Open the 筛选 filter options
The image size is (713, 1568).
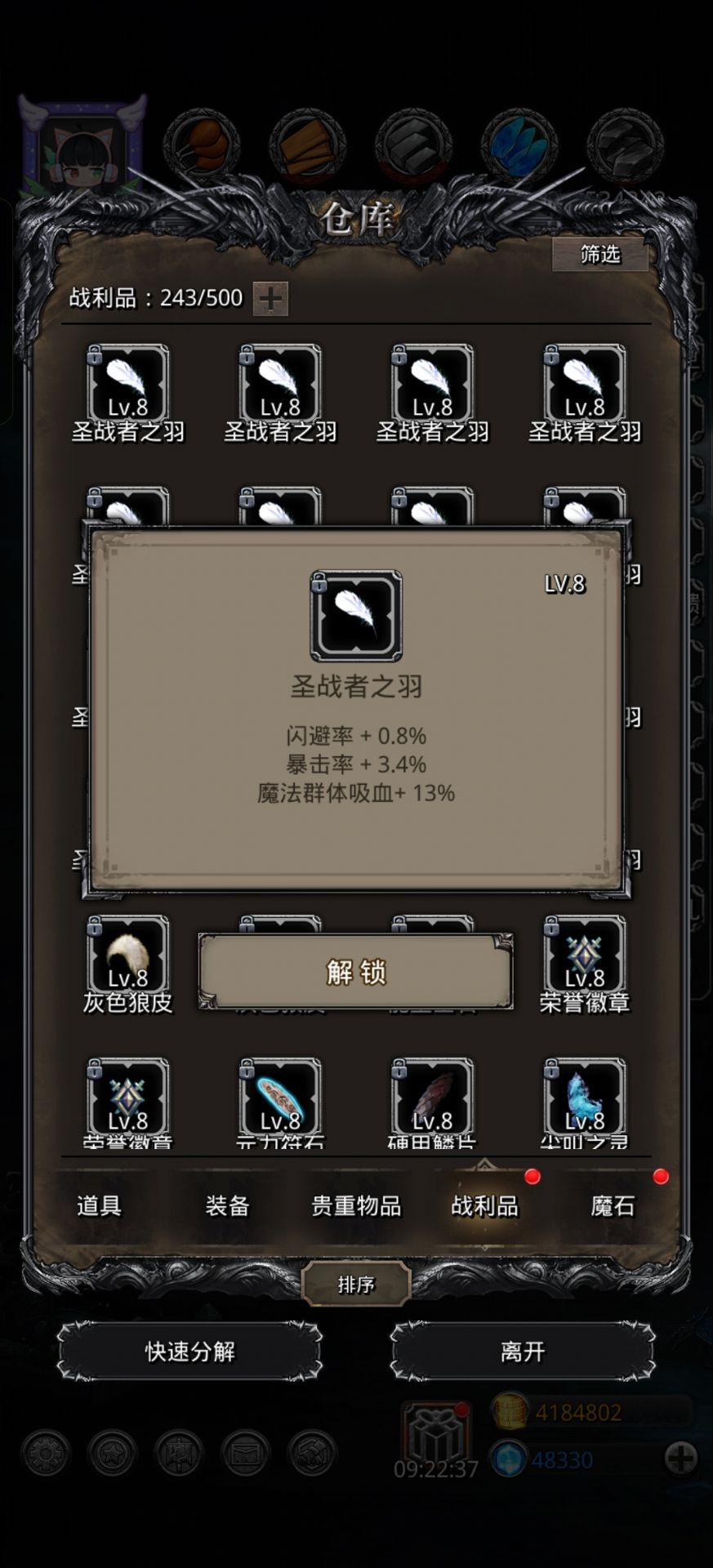600,254
